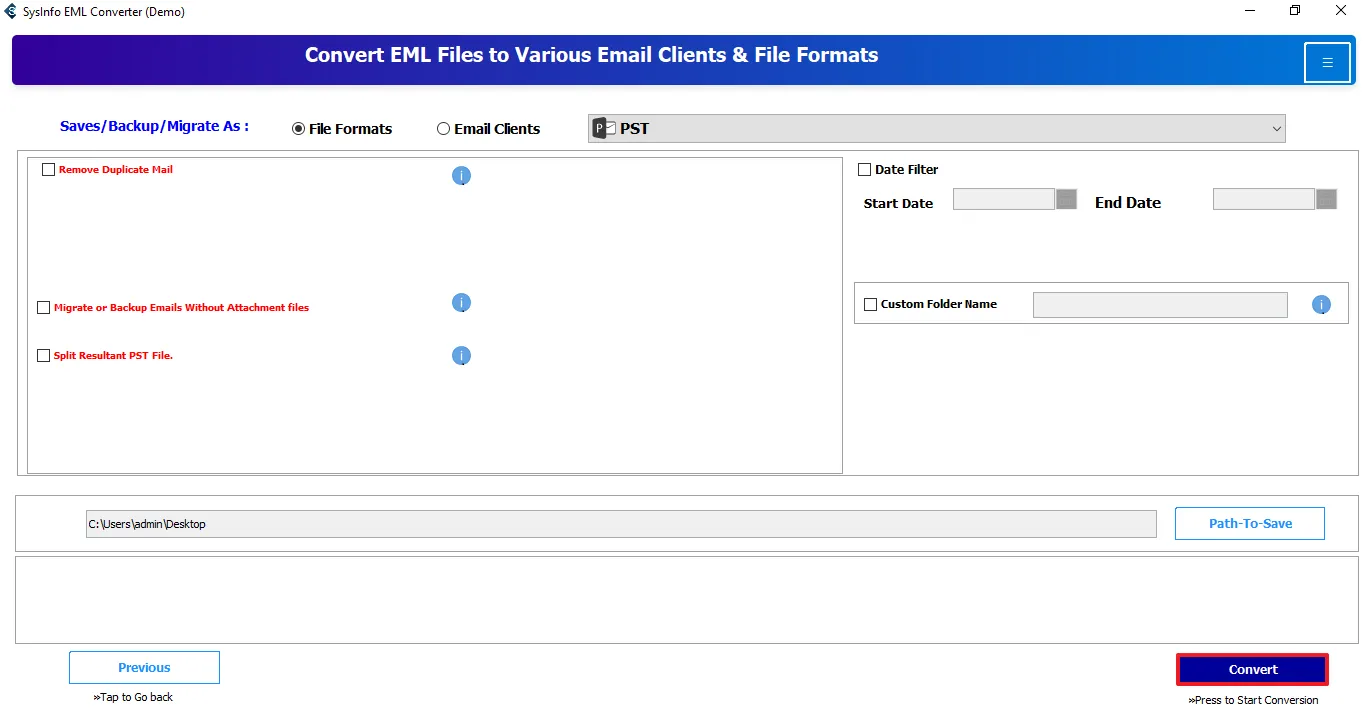This screenshot has width=1366, height=728.
Task: Click the Custom Folder Name text field
Action: pyautogui.click(x=1159, y=305)
